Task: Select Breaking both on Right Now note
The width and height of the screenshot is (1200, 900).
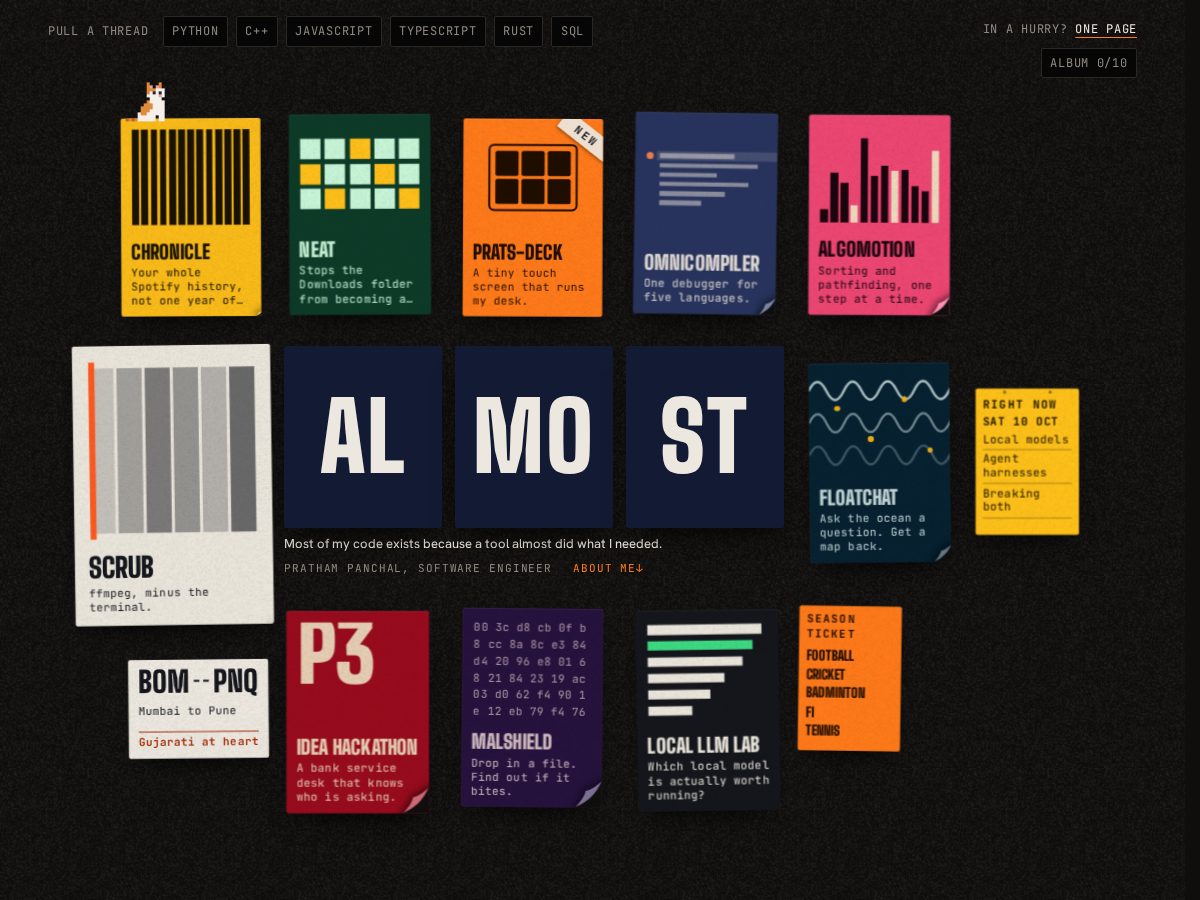Action: pyautogui.click(x=1011, y=500)
